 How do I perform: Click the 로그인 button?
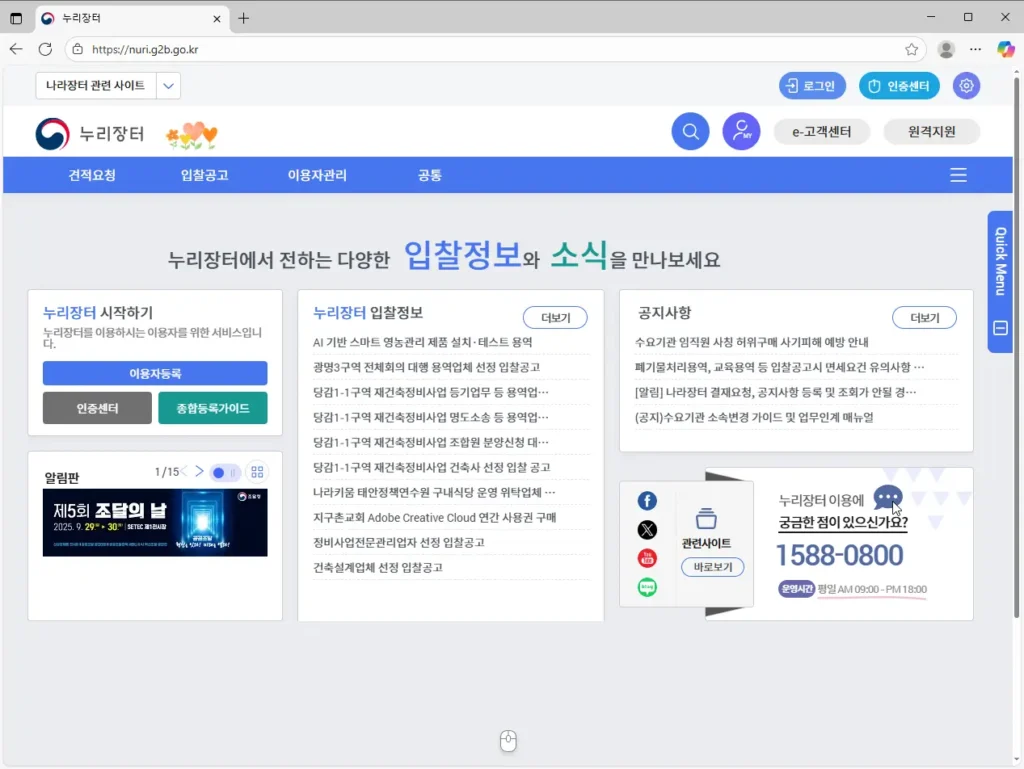pos(812,86)
